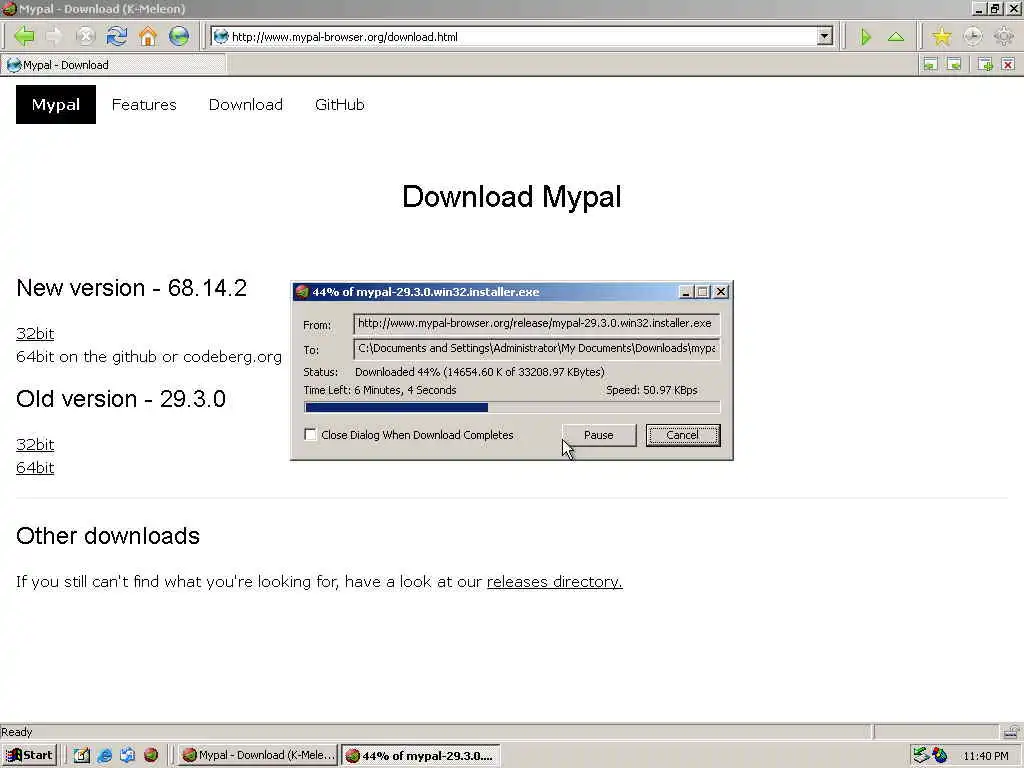
Task: Open a new tab via tab-bar icon
Action: (x=985, y=64)
